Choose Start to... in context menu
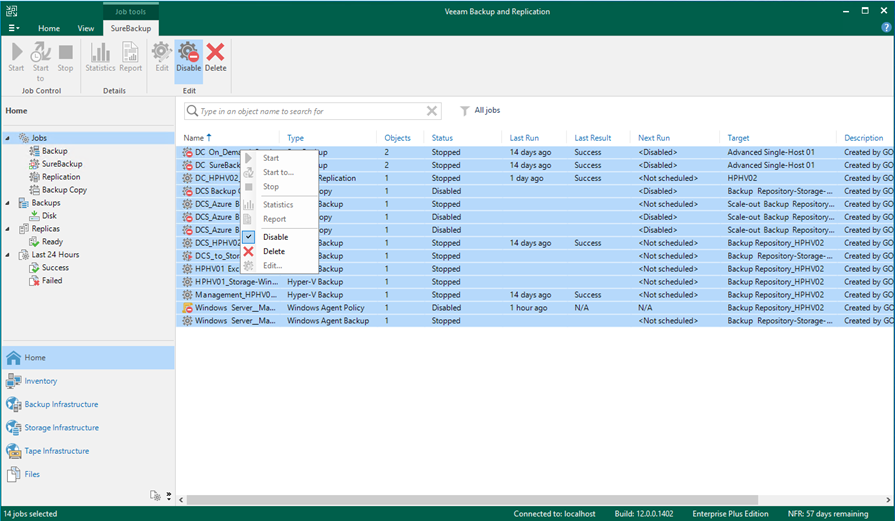Image resolution: width=895 pixels, height=521 pixels. tap(279, 172)
